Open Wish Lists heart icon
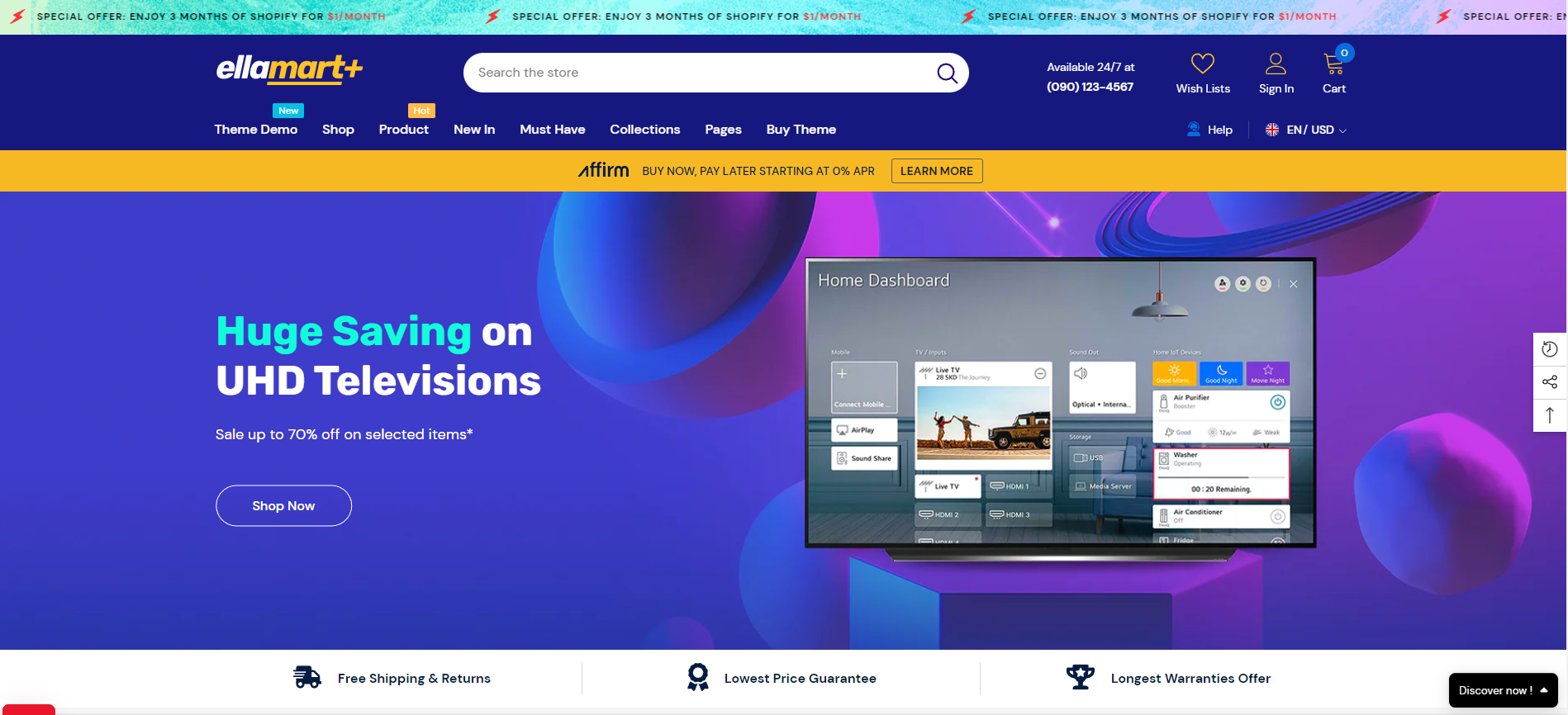The height and width of the screenshot is (715, 1568). coord(1202,64)
